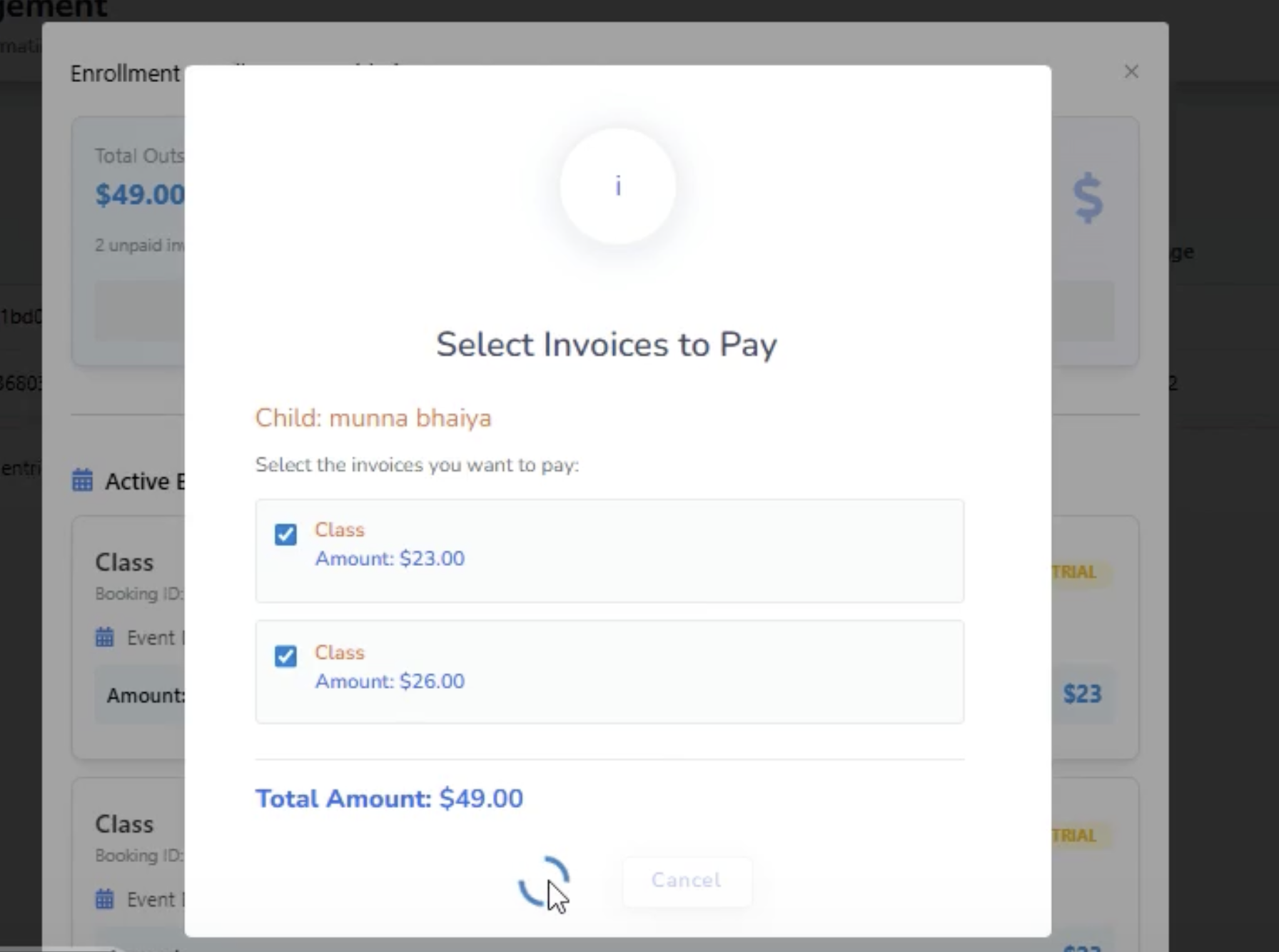Click the Cancel button in dialog
The height and width of the screenshot is (952, 1279).
687,881
